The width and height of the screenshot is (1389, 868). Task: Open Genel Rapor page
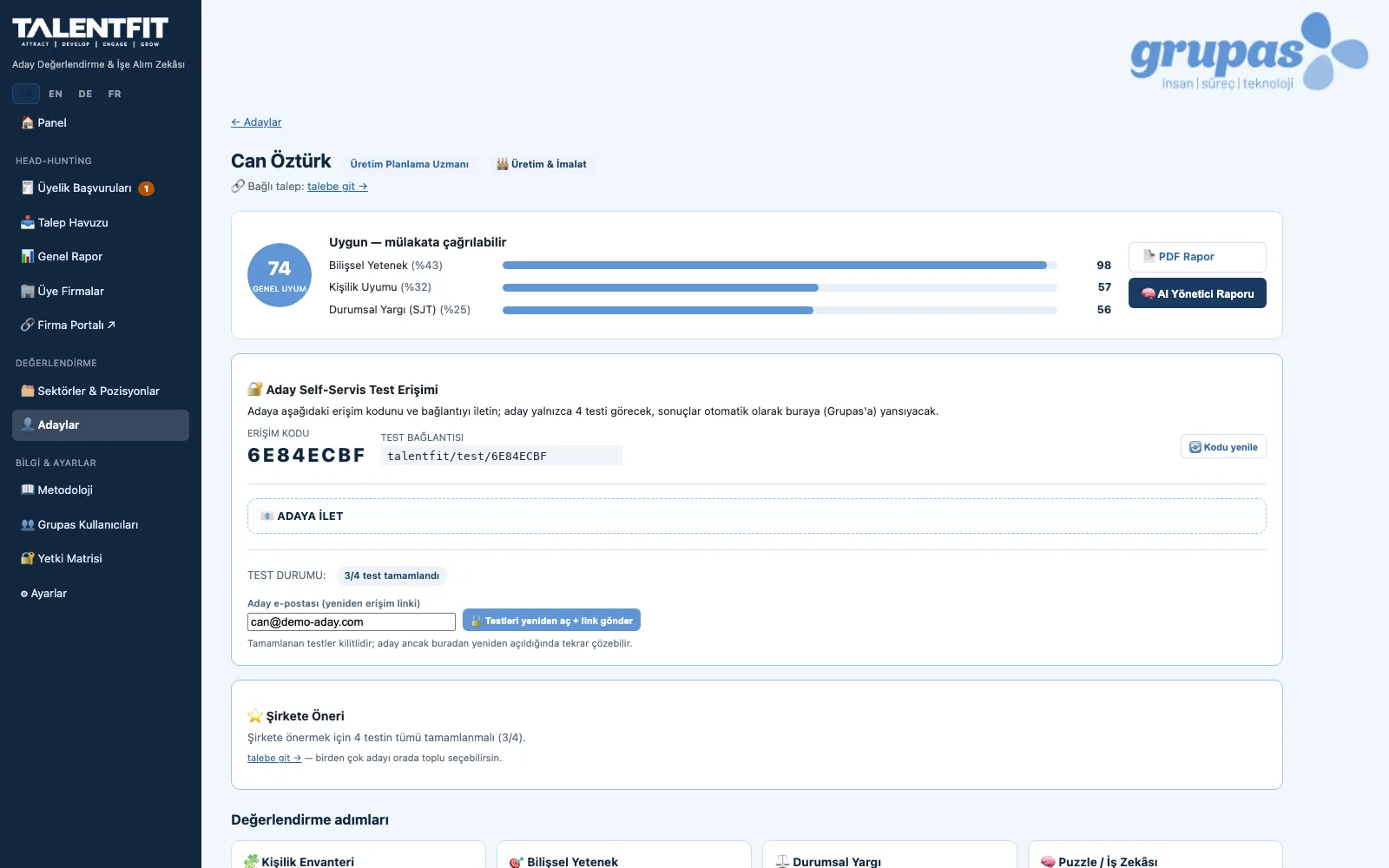coord(101,257)
